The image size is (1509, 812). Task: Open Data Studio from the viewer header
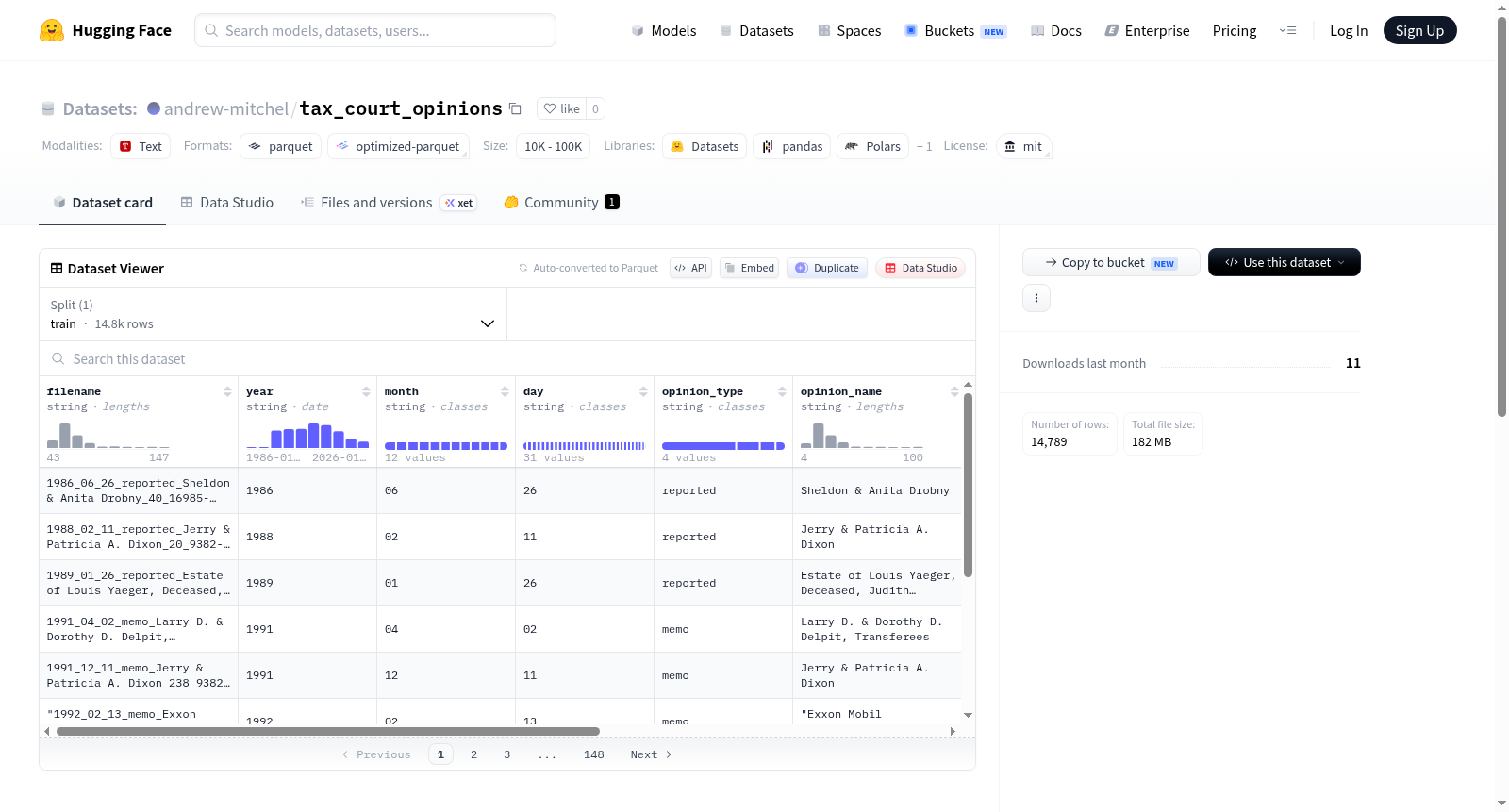(x=920, y=268)
